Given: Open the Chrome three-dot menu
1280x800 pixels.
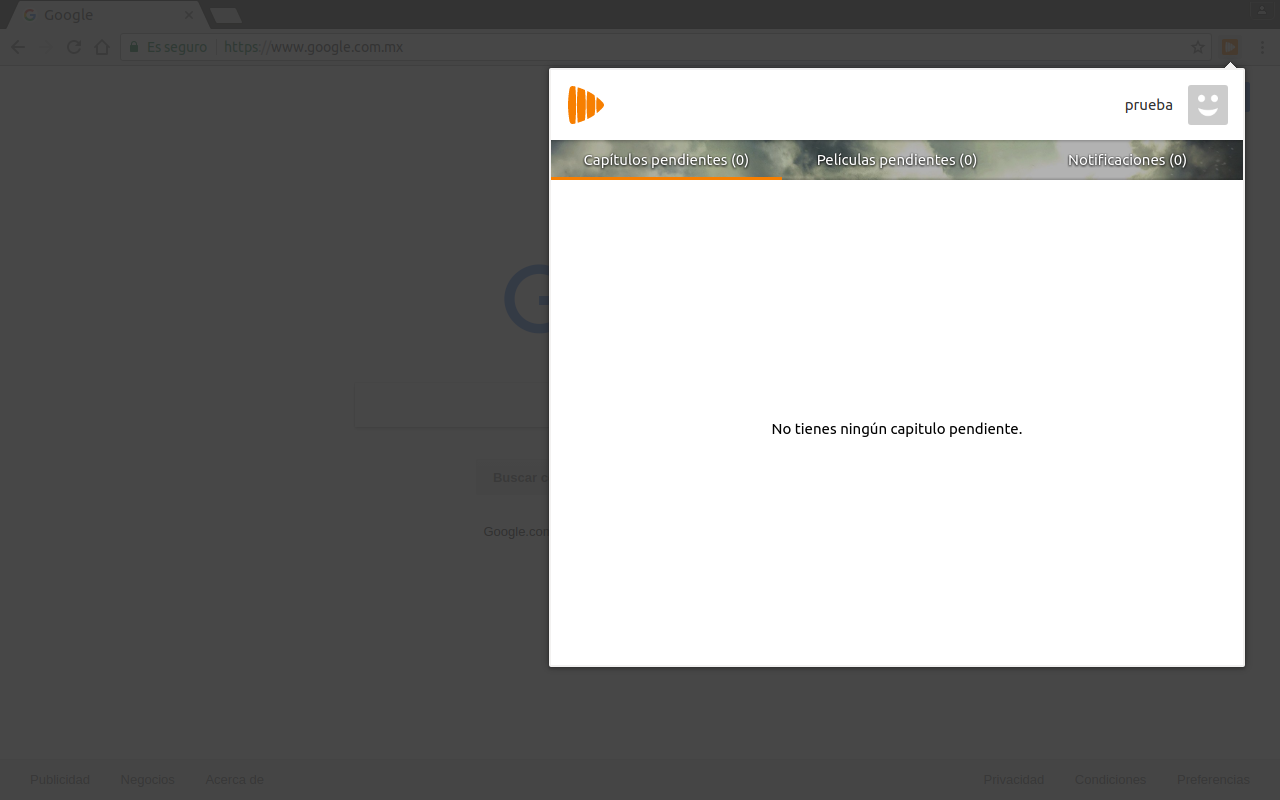Looking at the screenshot, I should coord(1263,46).
